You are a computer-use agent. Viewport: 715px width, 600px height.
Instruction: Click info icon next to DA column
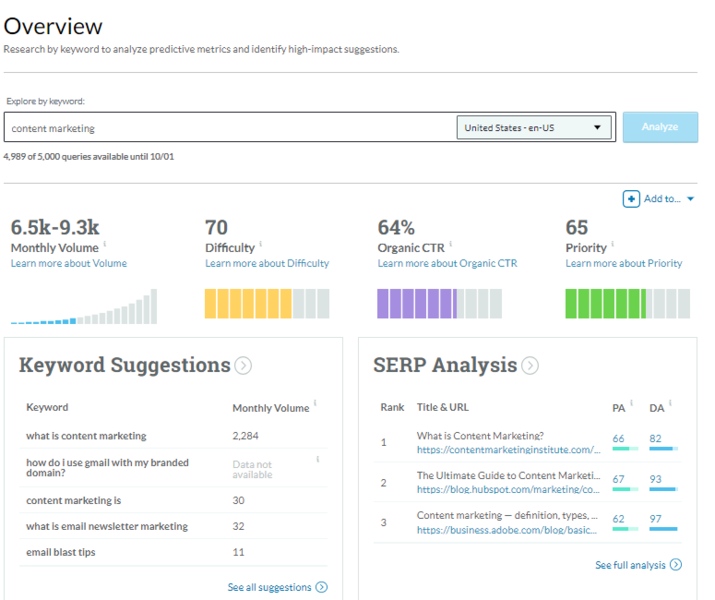pos(670,403)
